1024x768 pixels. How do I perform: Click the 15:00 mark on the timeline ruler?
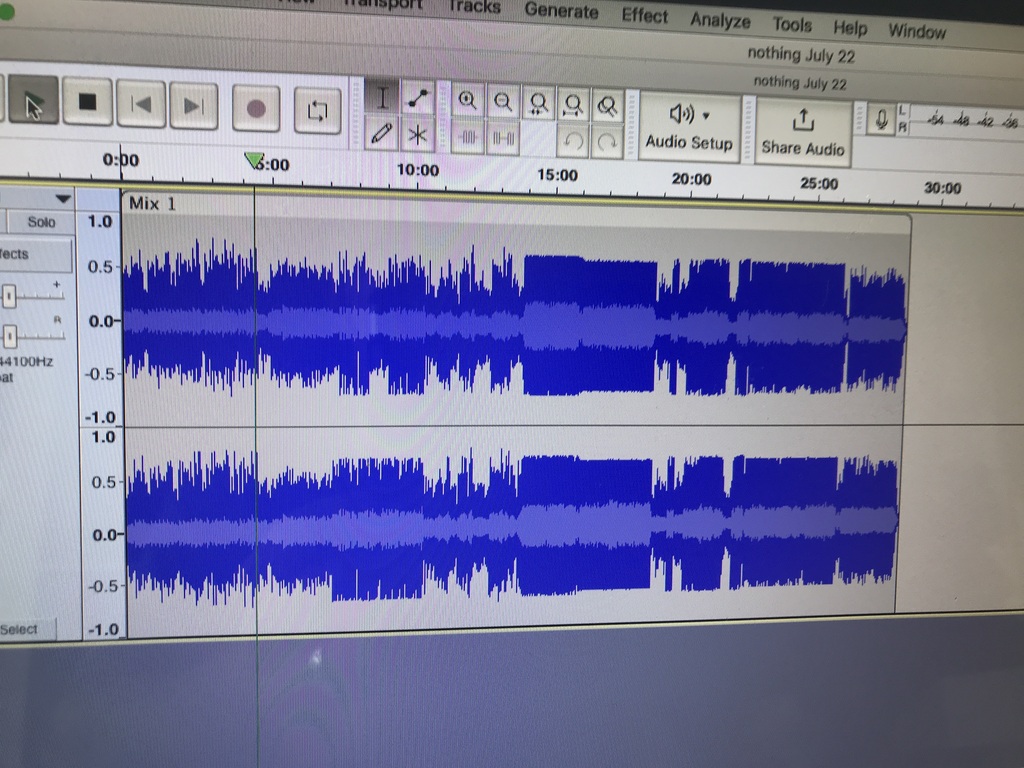(x=557, y=175)
